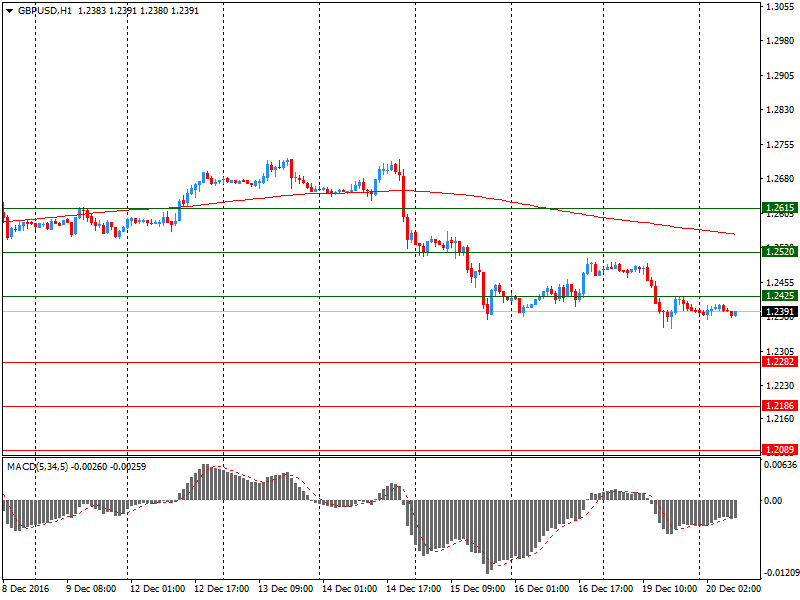800x600 pixels.
Task: Select the 14 Dec 01:00 time label
Action: pos(349,588)
